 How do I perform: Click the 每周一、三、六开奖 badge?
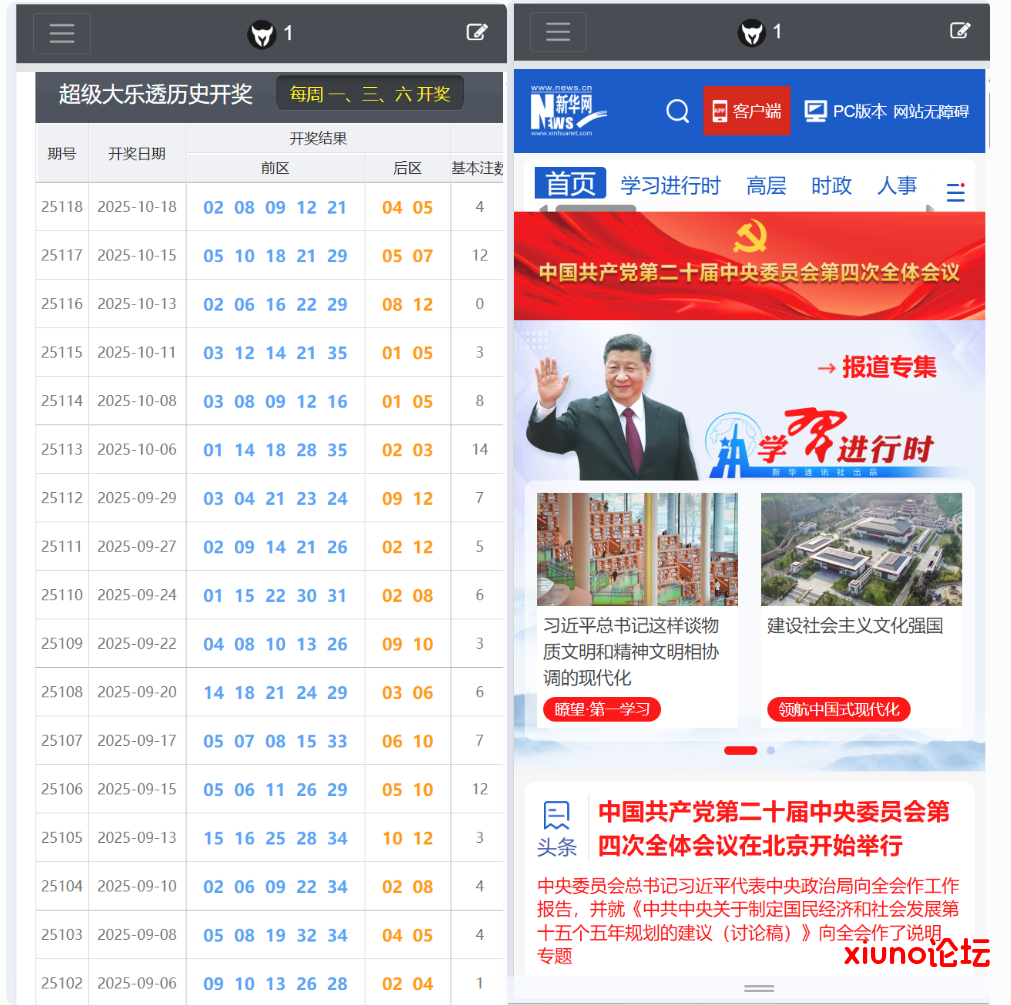click(x=369, y=92)
